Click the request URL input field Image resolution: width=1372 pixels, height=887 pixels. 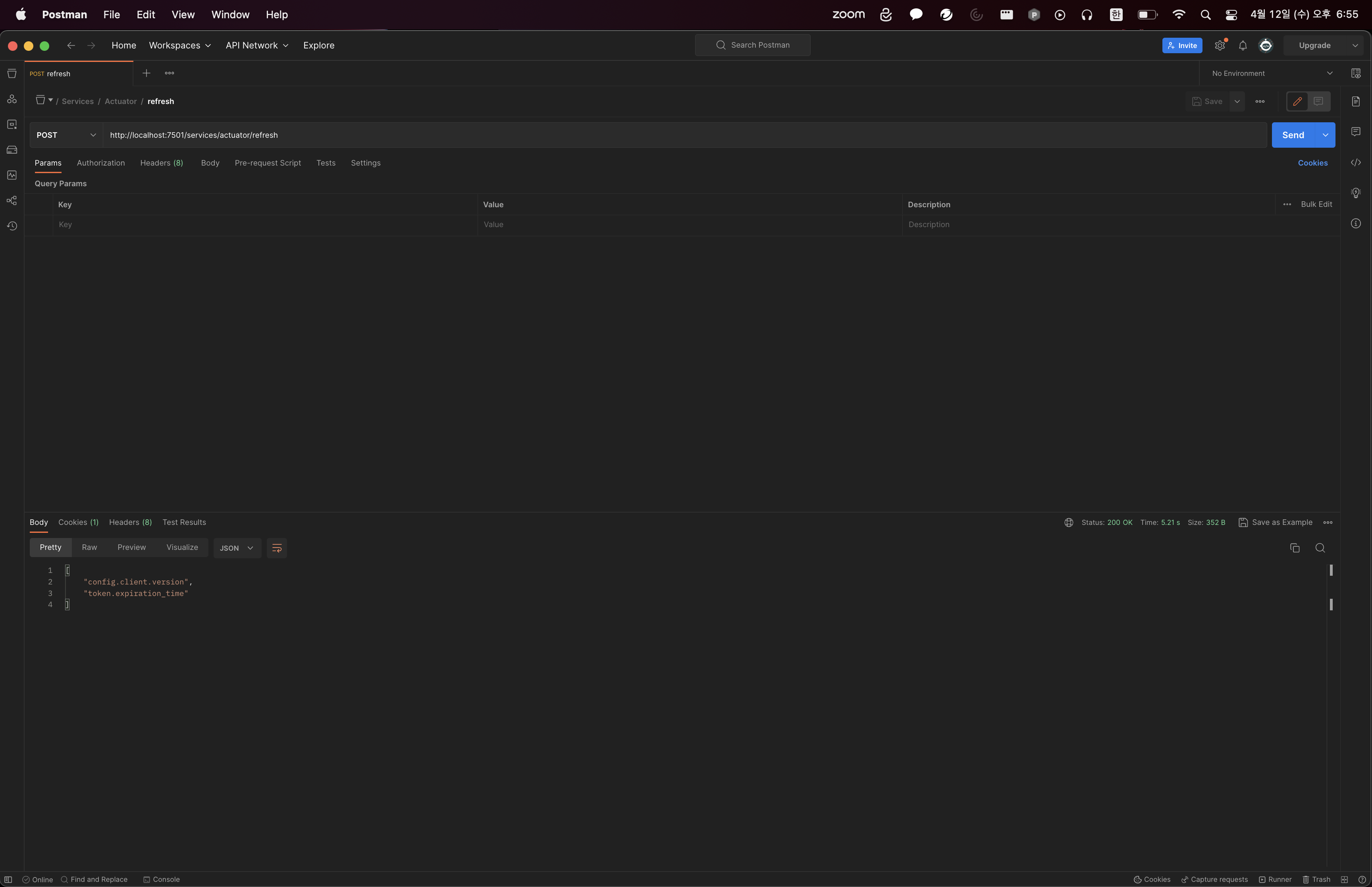684,135
